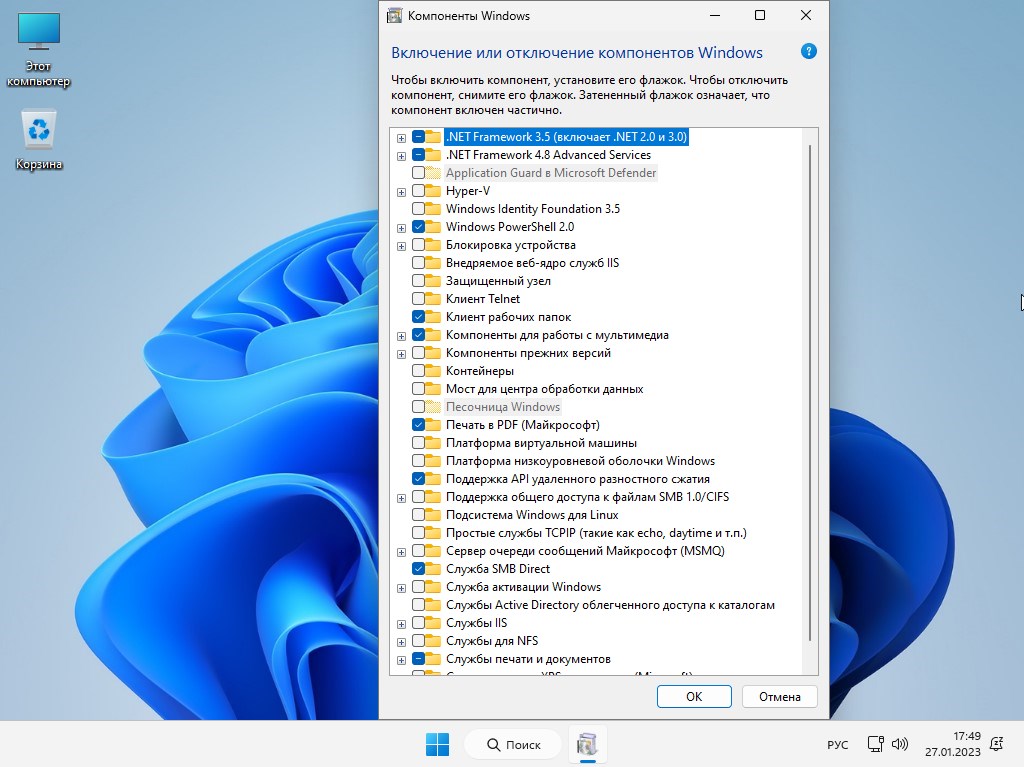This screenshot has width=1024, height=767.
Task: Click folder icon beside Защищенный узел
Action: 433,281
